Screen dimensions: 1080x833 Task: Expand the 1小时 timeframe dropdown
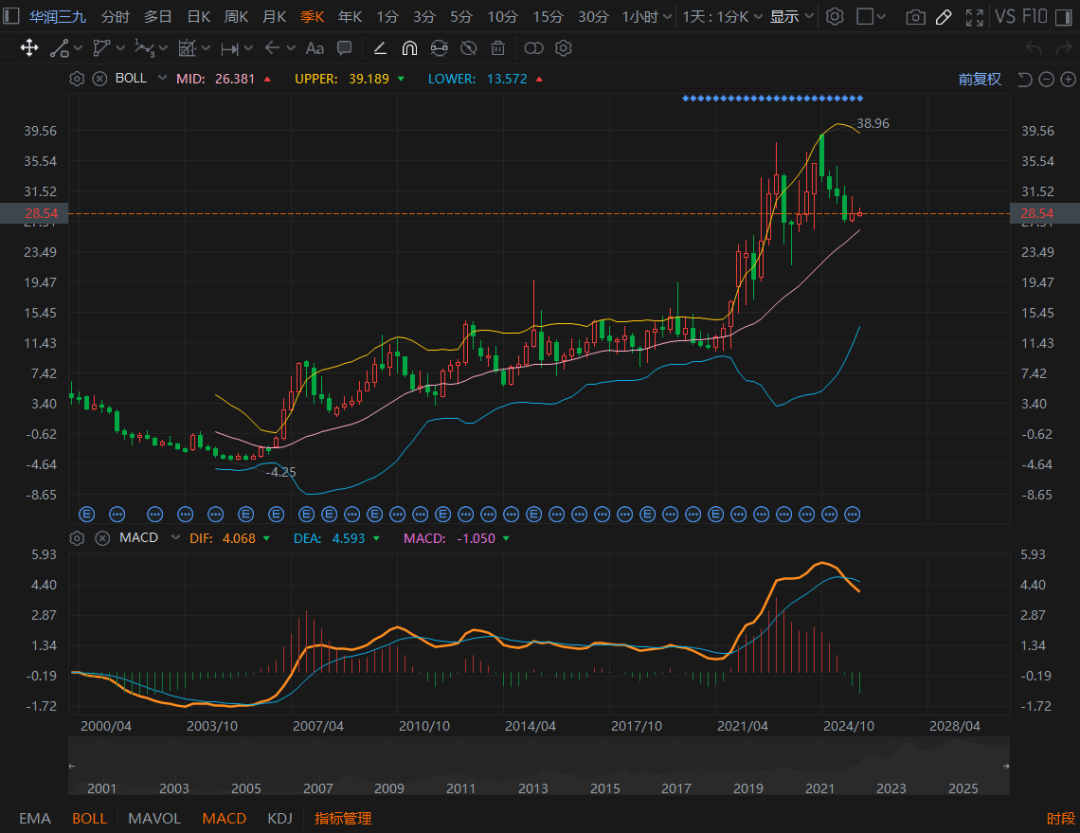[x=646, y=17]
